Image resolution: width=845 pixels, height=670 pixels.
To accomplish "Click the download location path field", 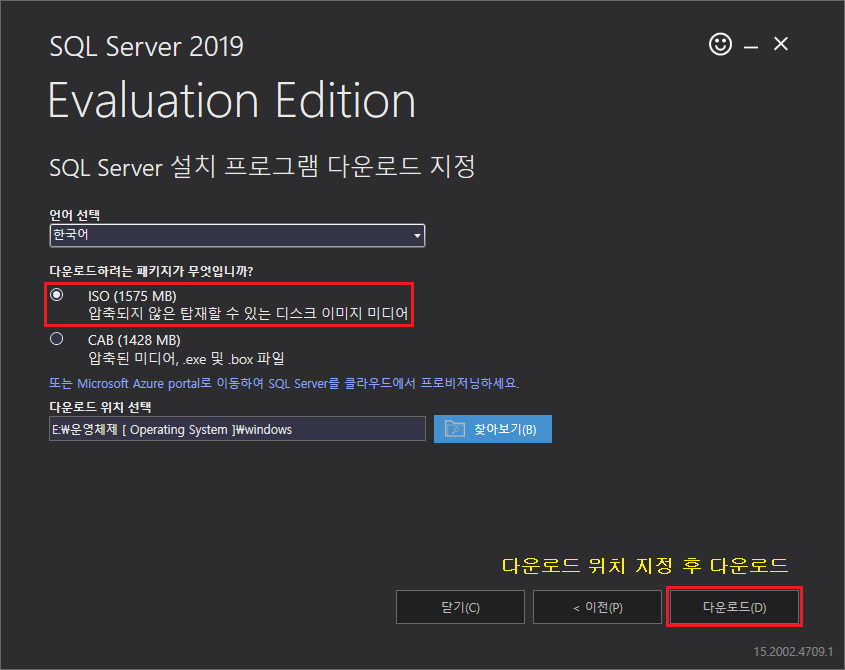I will tap(237, 429).
